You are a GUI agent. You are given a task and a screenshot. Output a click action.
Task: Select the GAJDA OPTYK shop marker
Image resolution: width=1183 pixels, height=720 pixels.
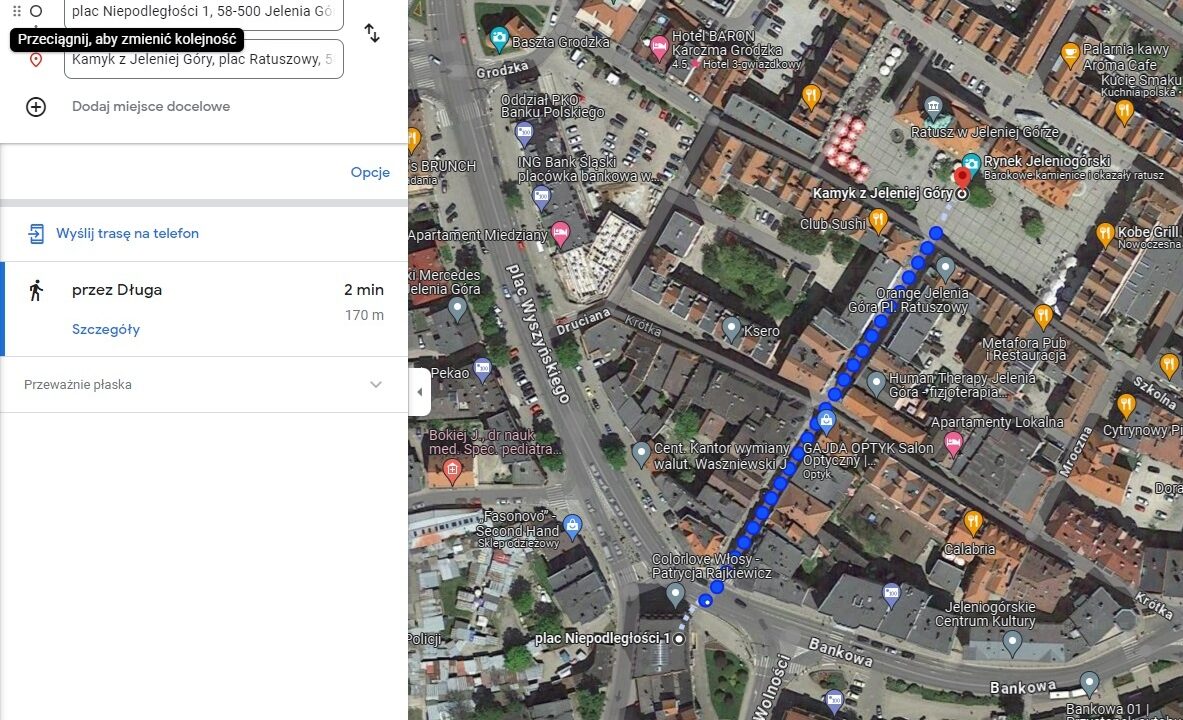coord(825,421)
